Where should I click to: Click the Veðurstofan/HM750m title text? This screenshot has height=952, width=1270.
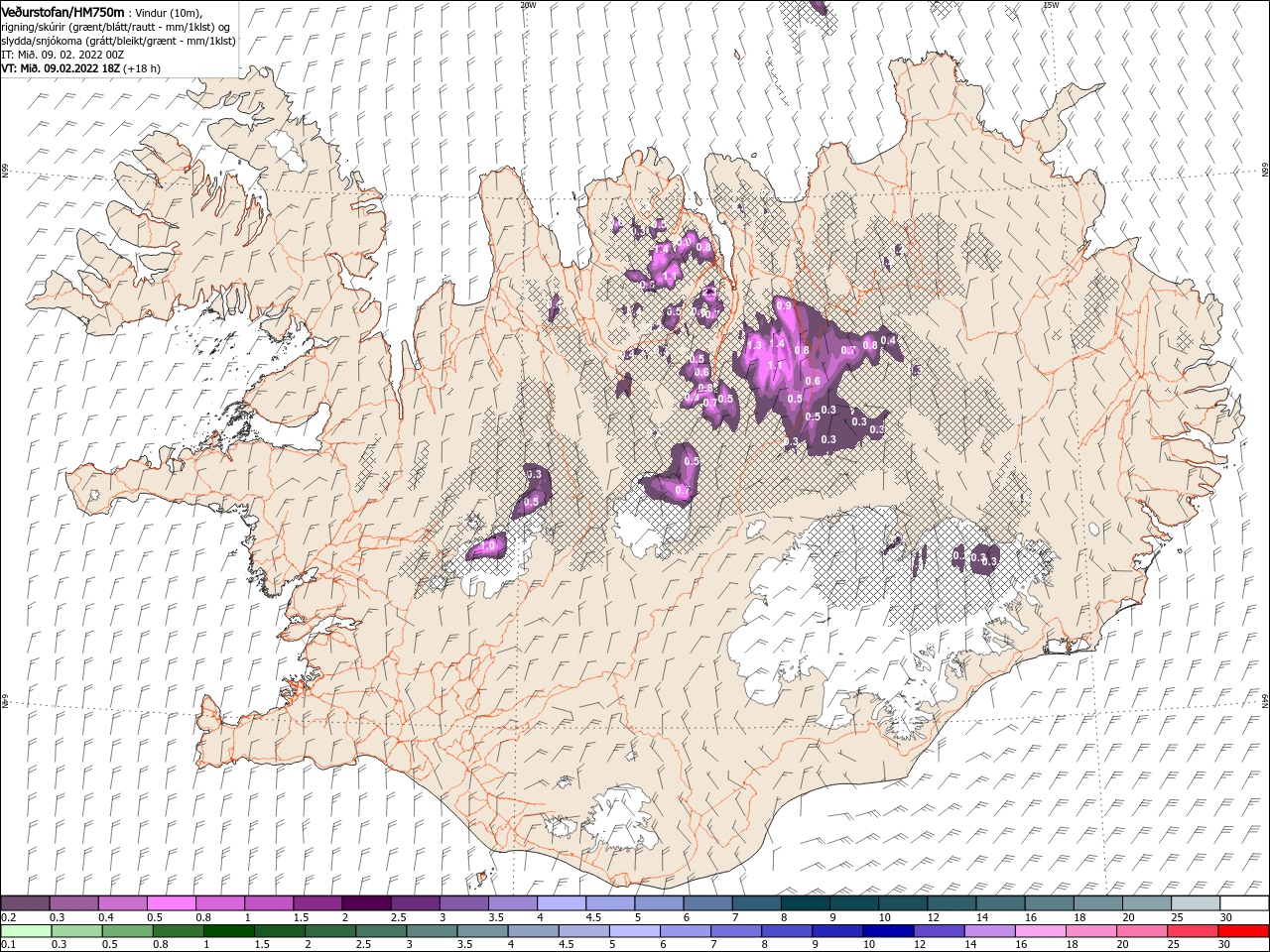[63, 12]
